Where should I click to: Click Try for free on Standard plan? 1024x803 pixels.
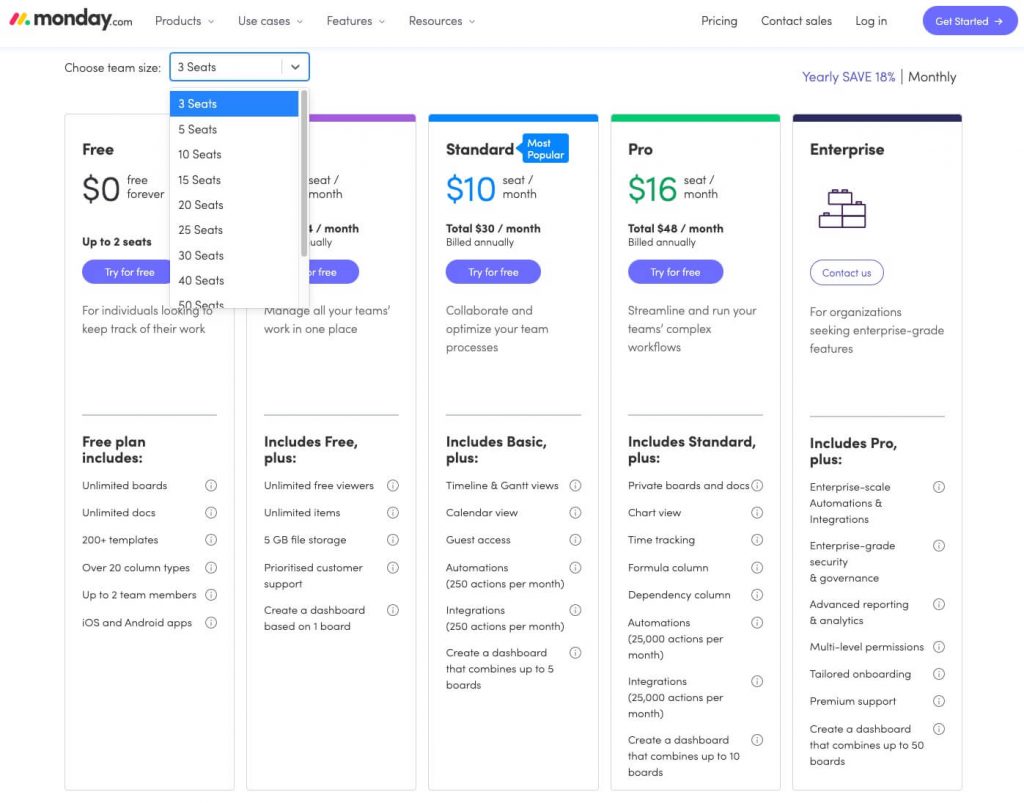click(x=493, y=272)
